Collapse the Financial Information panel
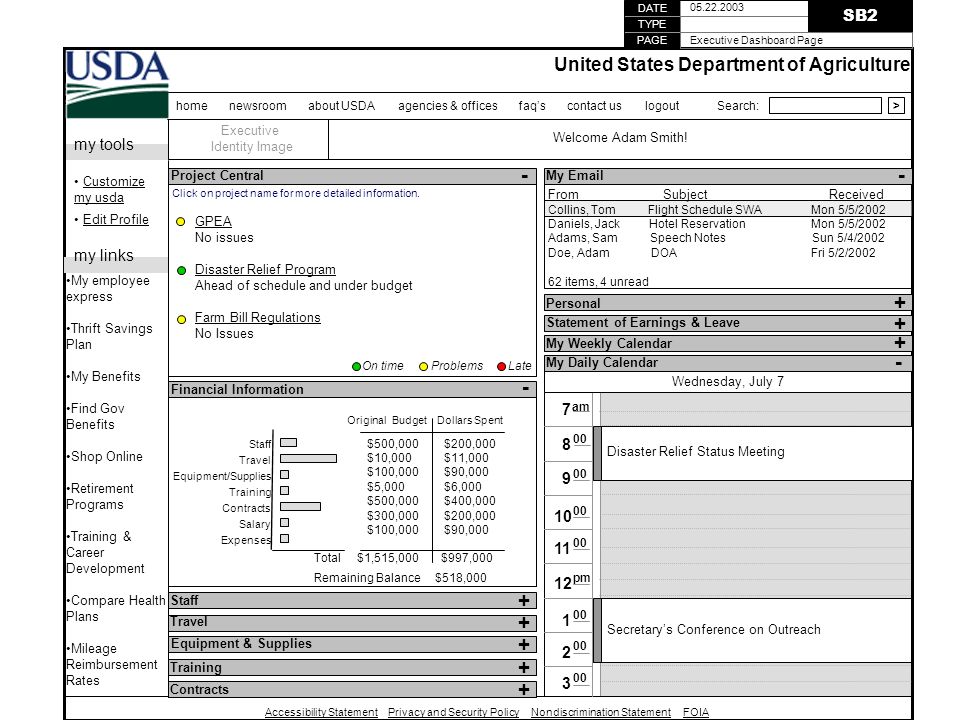This screenshot has width=960, height=720. [x=525, y=389]
